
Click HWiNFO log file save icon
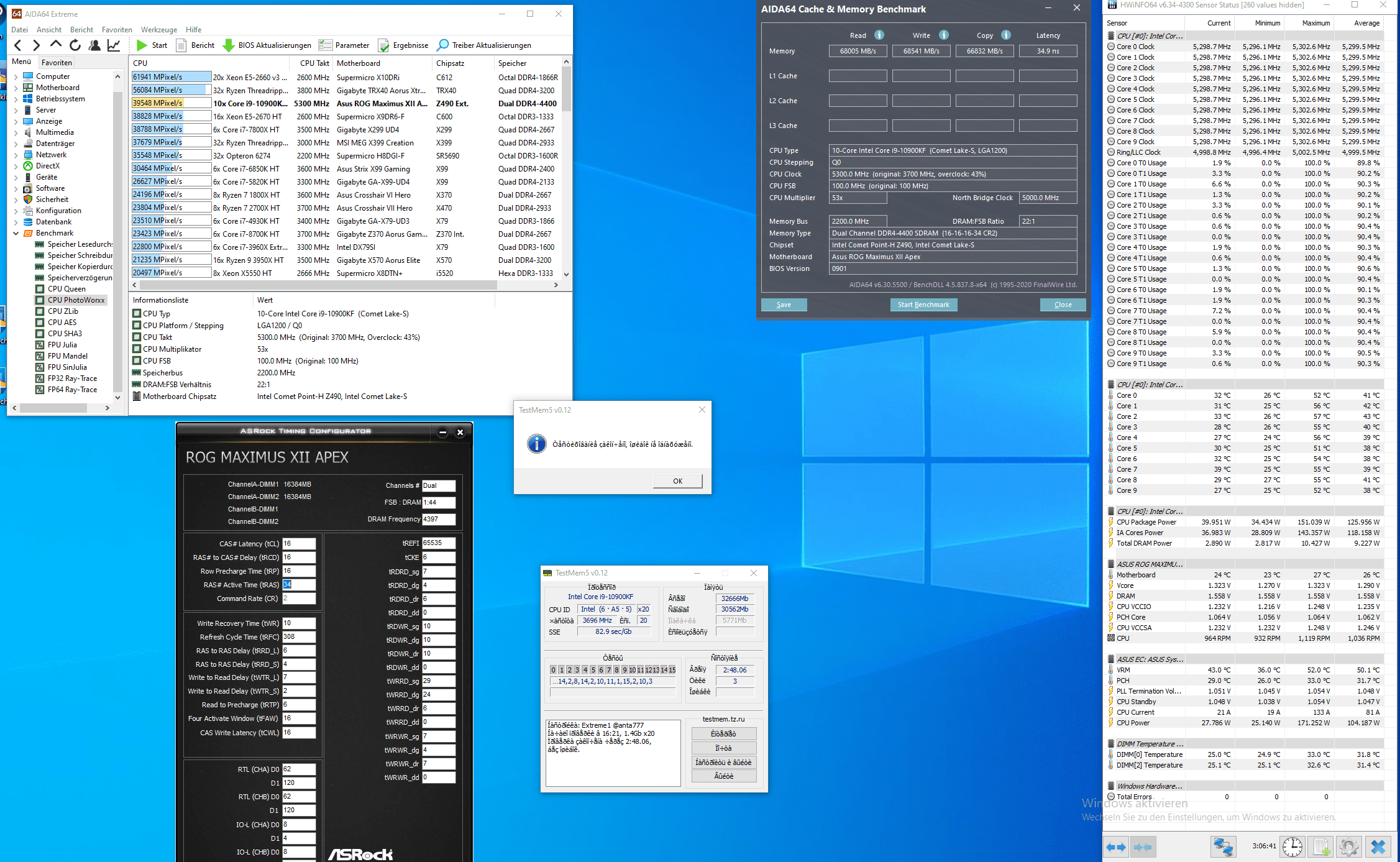coord(1321,846)
